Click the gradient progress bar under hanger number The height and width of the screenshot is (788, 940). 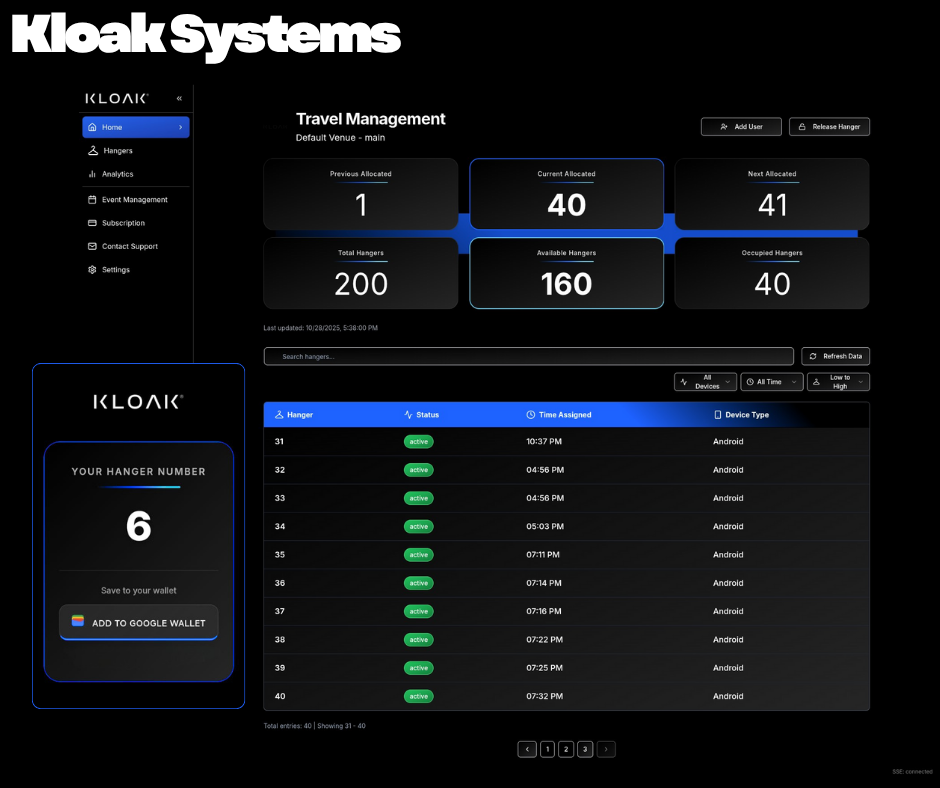click(x=138, y=489)
